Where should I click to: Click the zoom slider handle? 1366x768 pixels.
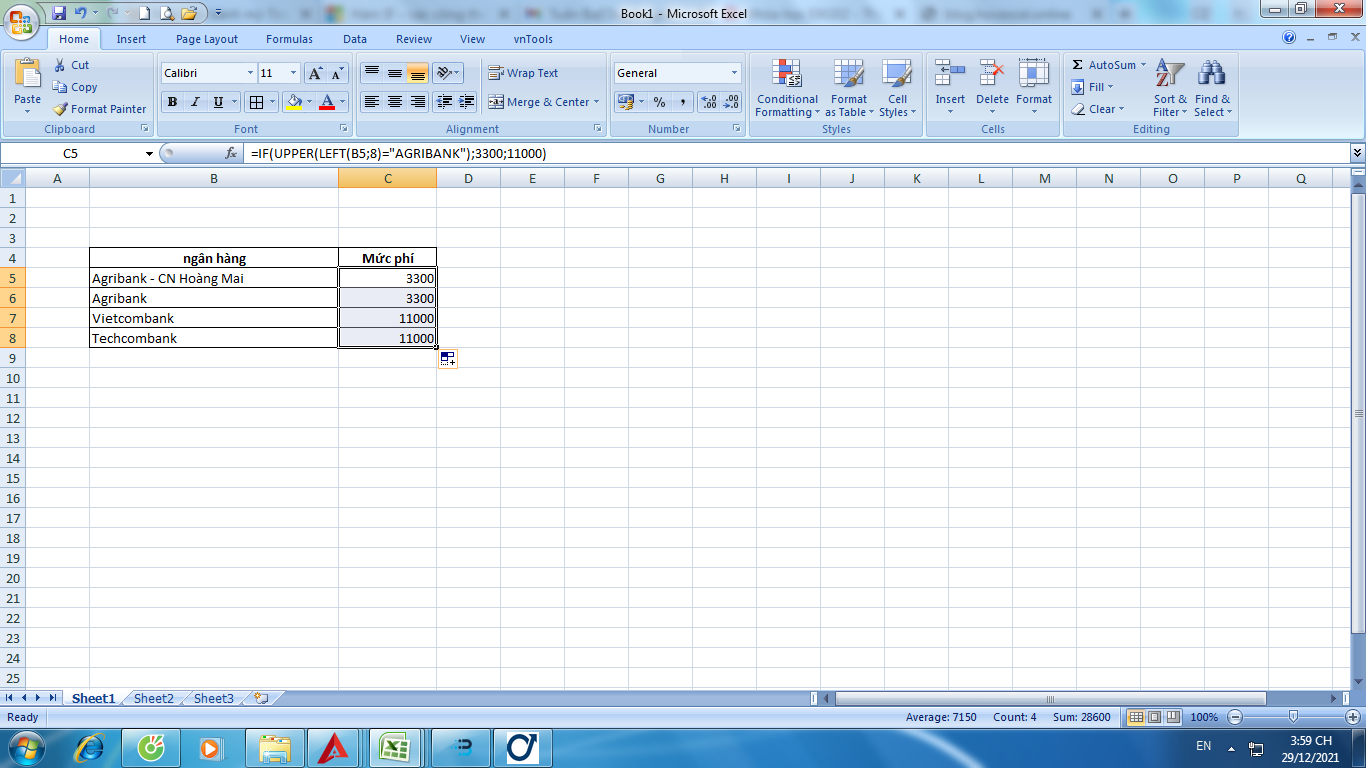coord(1293,717)
